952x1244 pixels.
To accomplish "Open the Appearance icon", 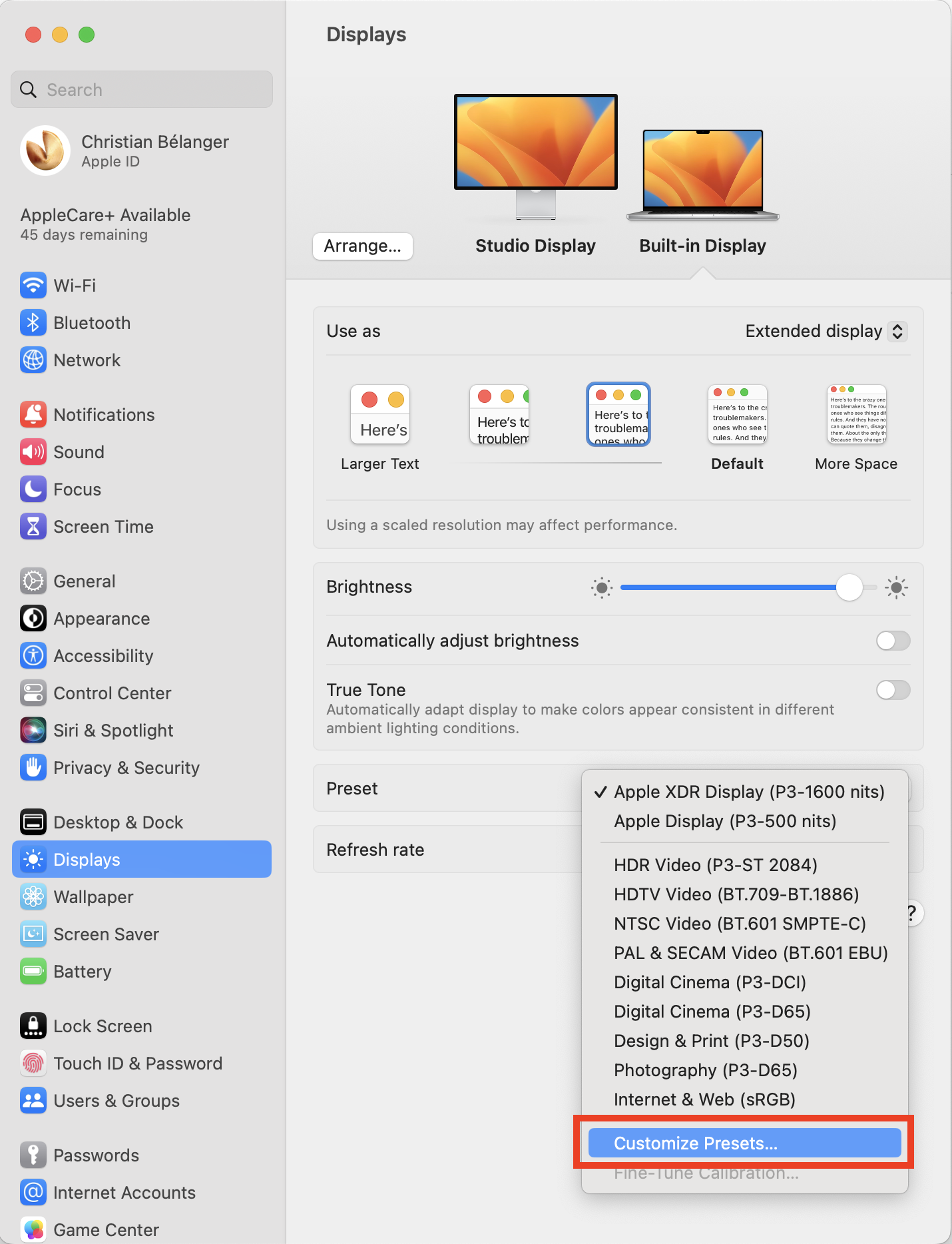I will 33,619.
